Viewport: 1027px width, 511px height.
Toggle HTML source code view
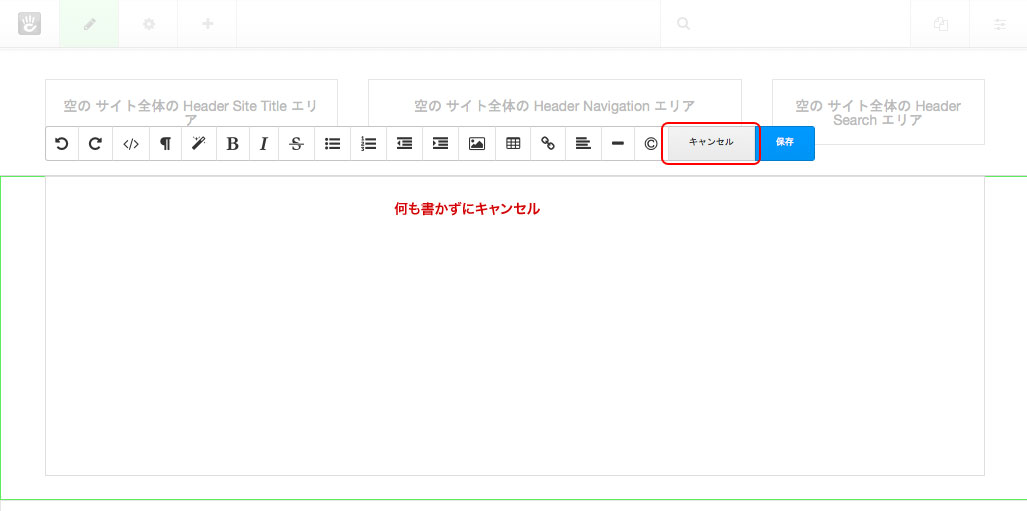click(131, 143)
